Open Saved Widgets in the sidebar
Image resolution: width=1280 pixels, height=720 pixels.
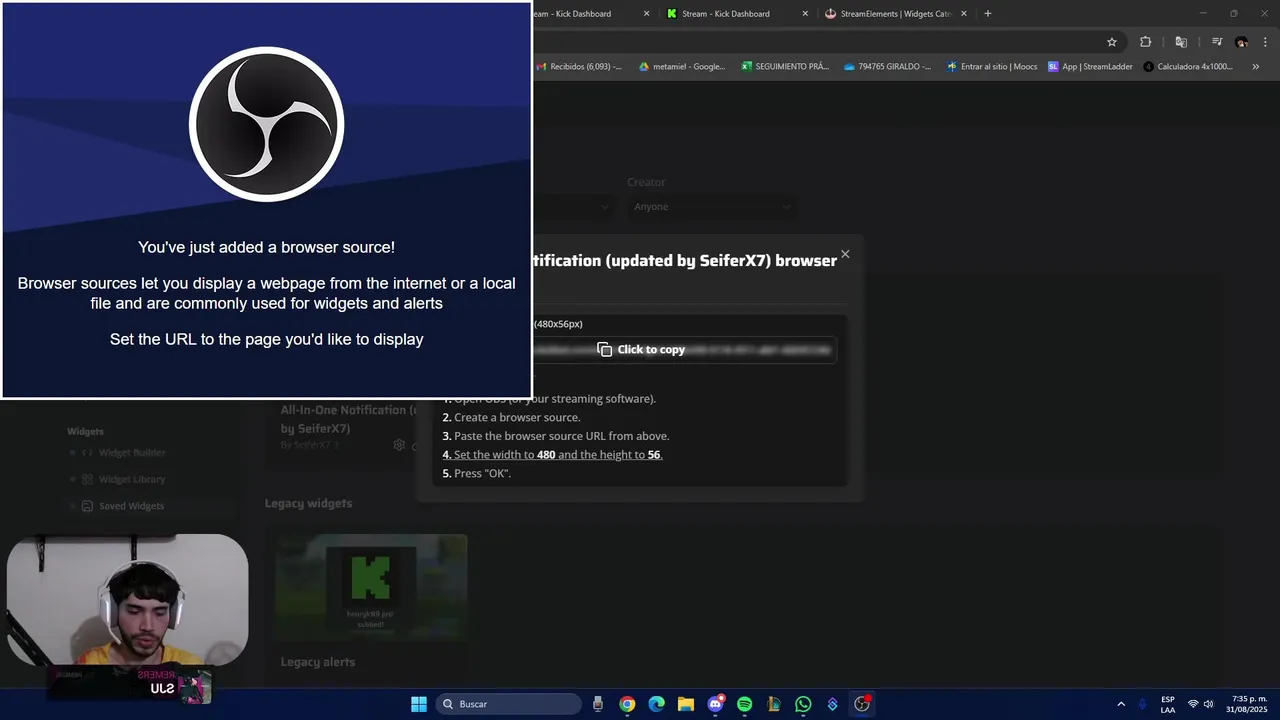(x=131, y=506)
